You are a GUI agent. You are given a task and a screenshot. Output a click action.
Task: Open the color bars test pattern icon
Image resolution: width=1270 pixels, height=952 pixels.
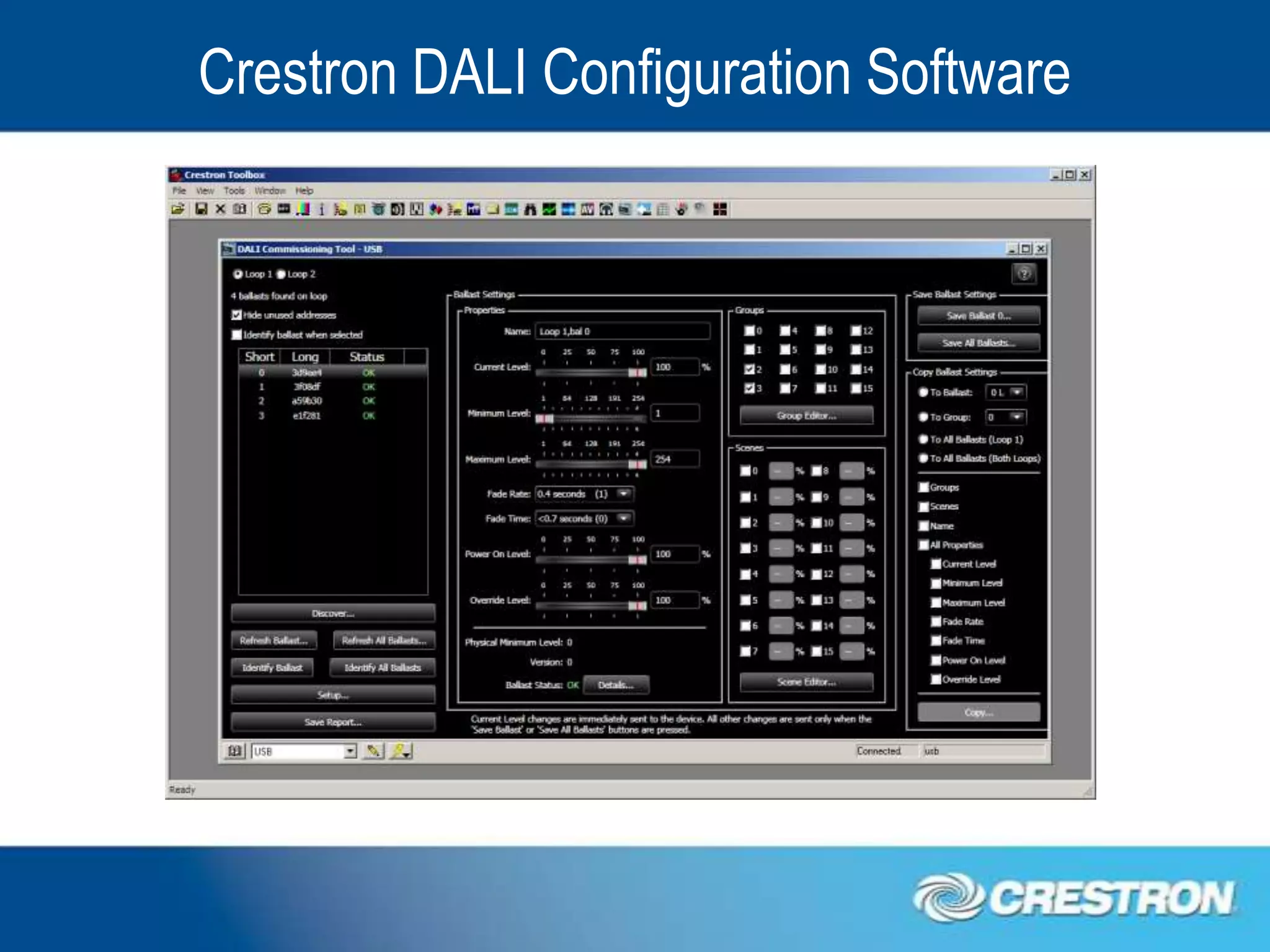[x=303, y=209]
